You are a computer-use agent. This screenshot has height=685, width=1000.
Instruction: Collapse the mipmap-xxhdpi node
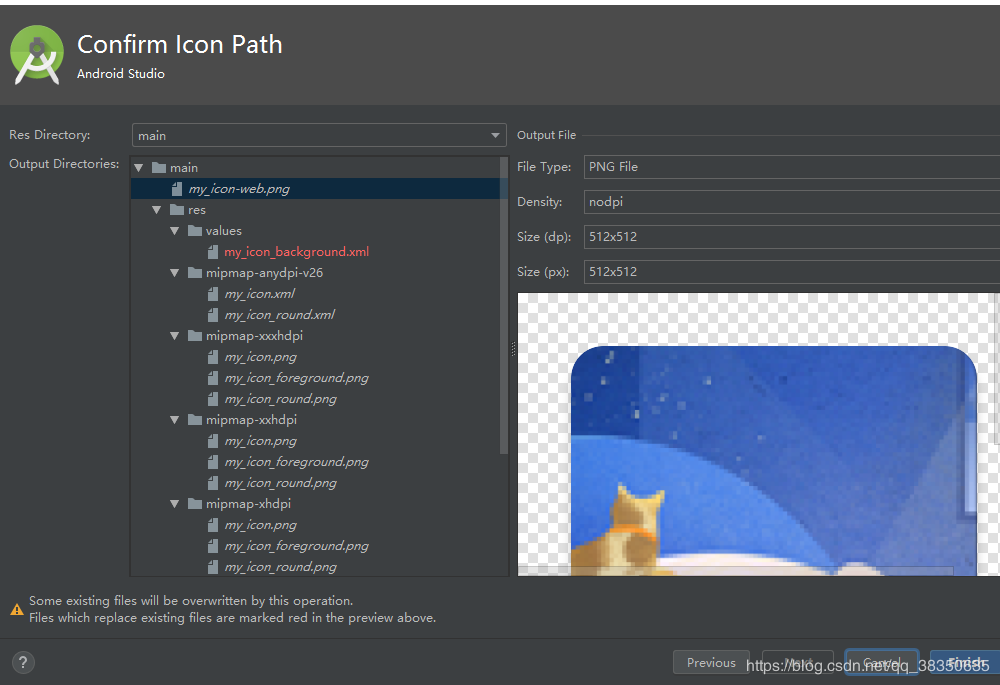click(x=175, y=420)
